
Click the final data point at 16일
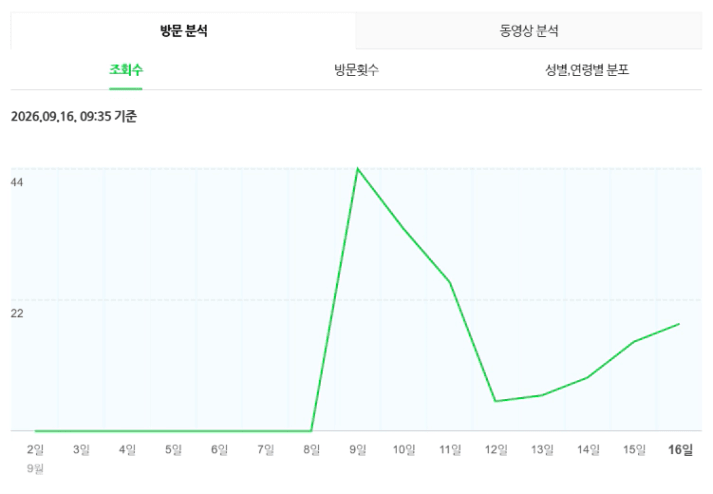pos(679,324)
